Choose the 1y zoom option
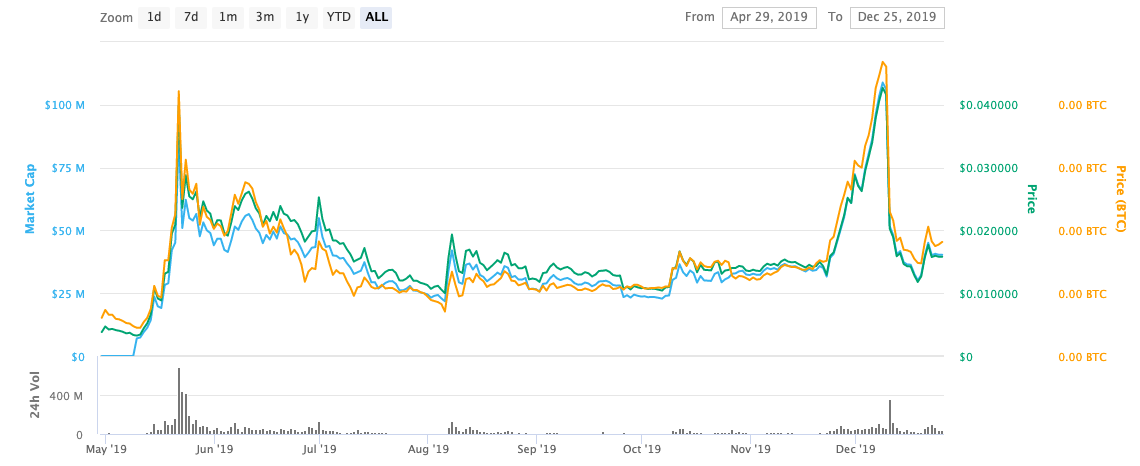Image resolution: width=1140 pixels, height=466 pixels. tap(301, 17)
